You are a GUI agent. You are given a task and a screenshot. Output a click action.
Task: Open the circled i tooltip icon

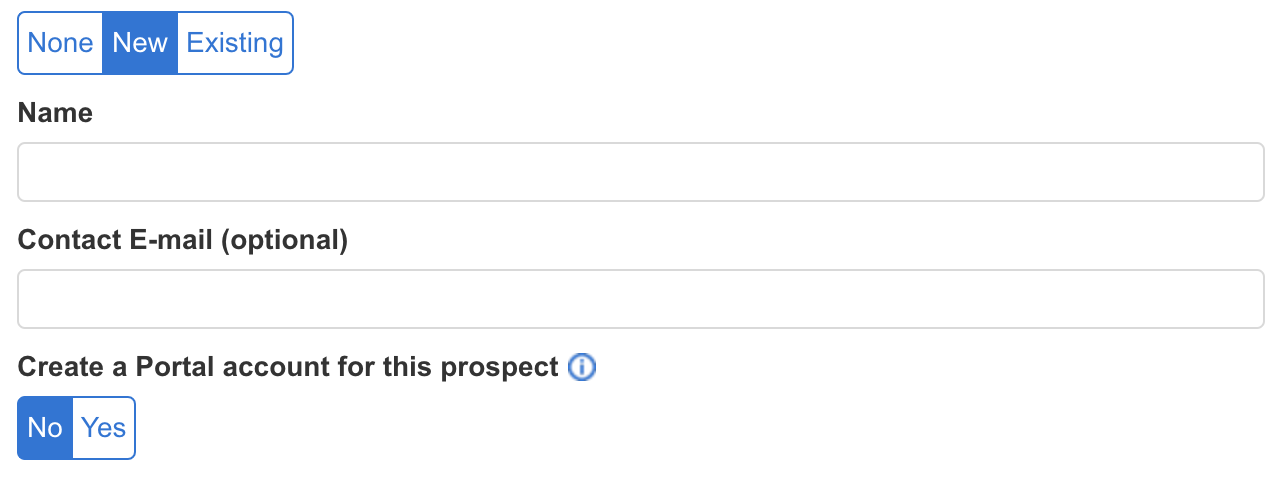point(581,368)
